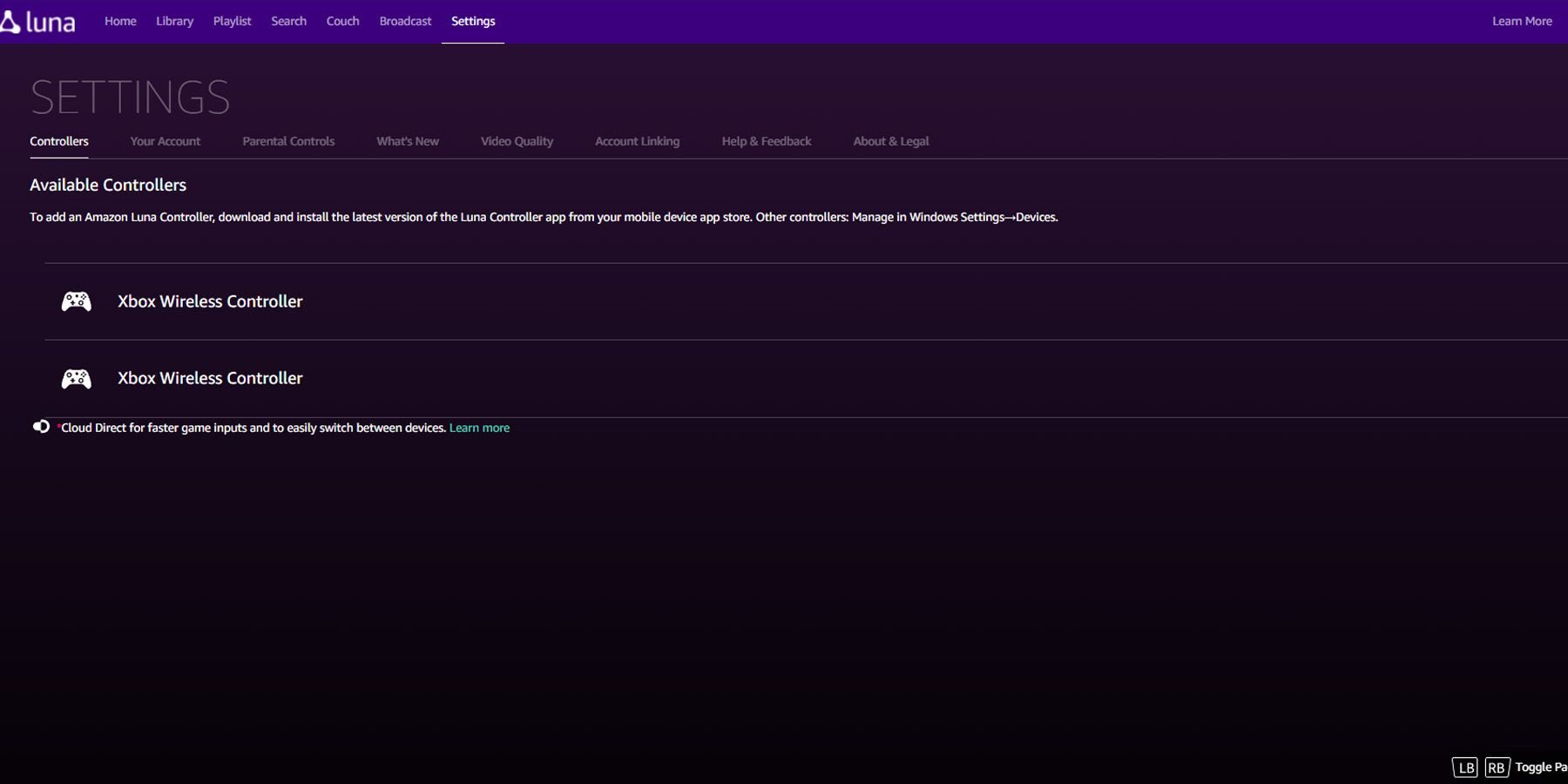
Task: Switch to the Parental Controls tab
Action: click(x=288, y=141)
